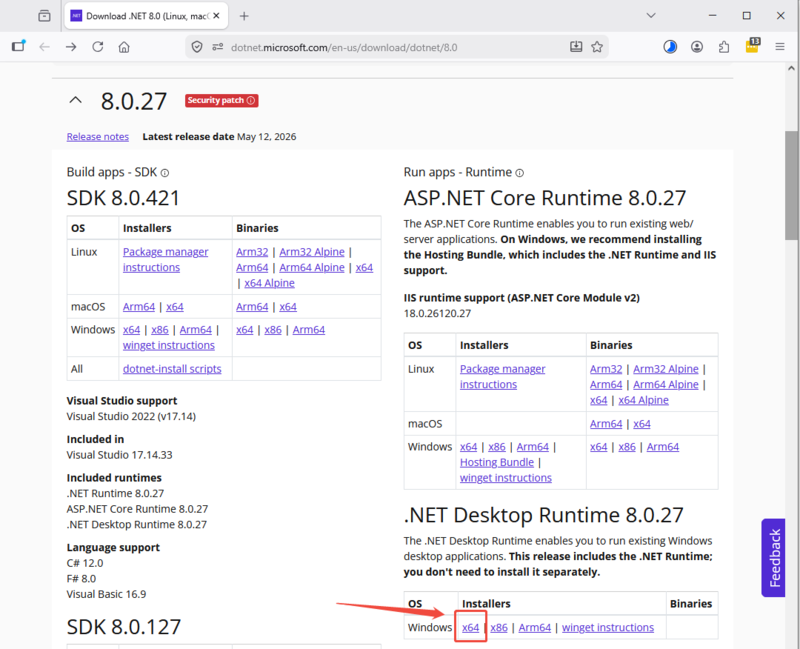The width and height of the screenshot is (800, 649).
Task: Open the extensions puzzle icon
Action: [723, 47]
